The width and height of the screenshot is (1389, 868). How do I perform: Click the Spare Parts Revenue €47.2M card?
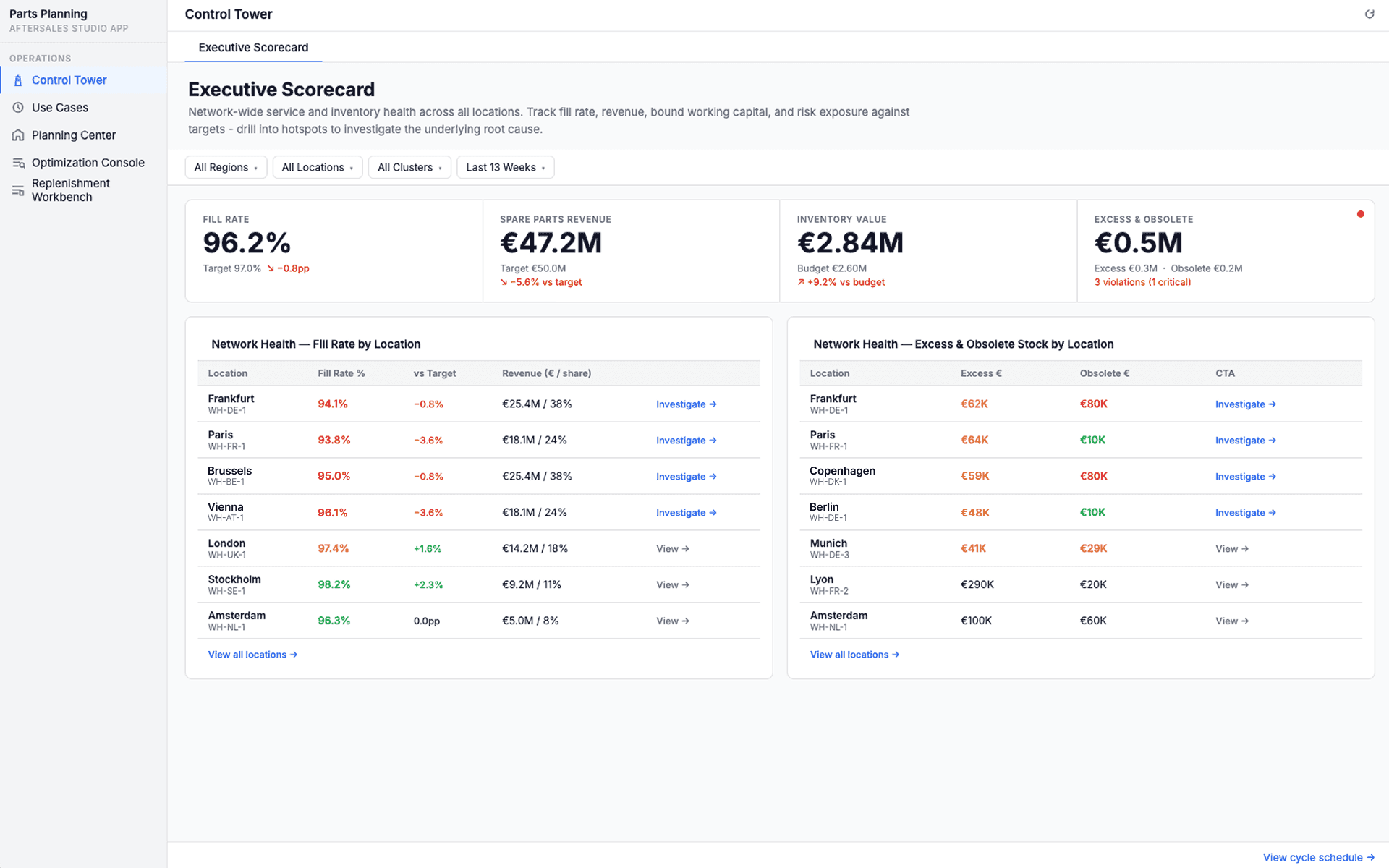click(x=631, y=251)
